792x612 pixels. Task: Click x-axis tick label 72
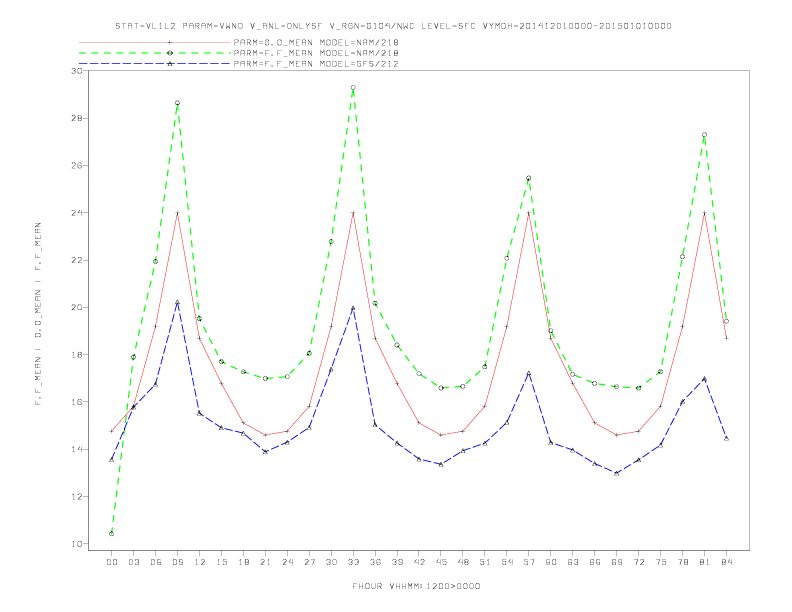(x=638, y=562)
